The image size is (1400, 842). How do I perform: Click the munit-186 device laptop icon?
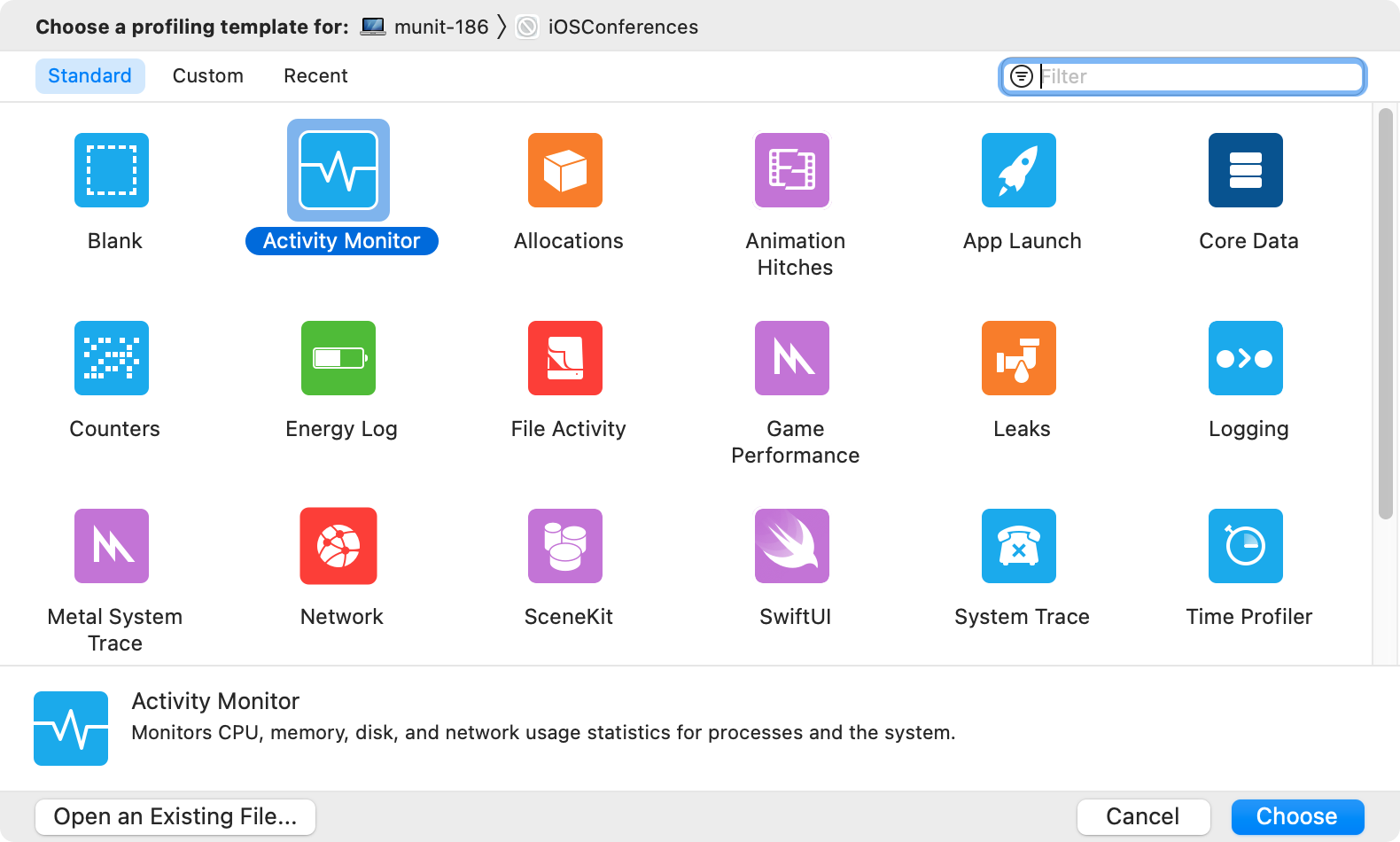tap(373, 27)
